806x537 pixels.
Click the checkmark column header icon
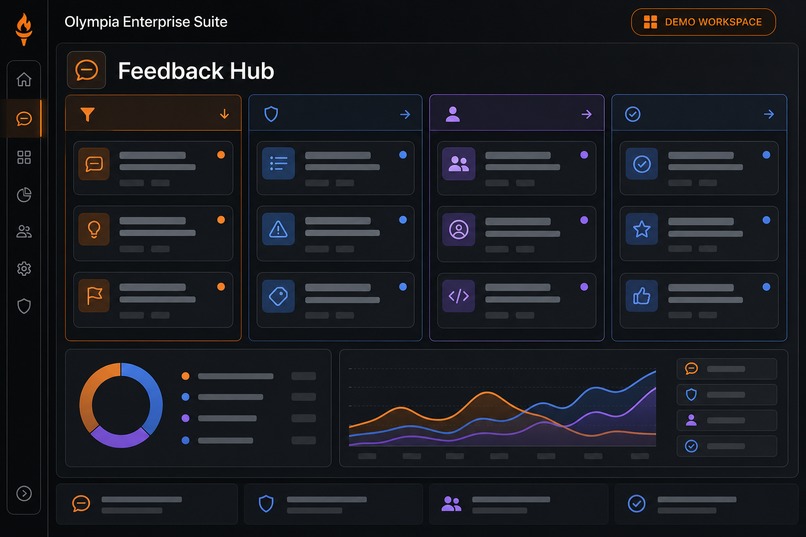[x=632, y=114]
